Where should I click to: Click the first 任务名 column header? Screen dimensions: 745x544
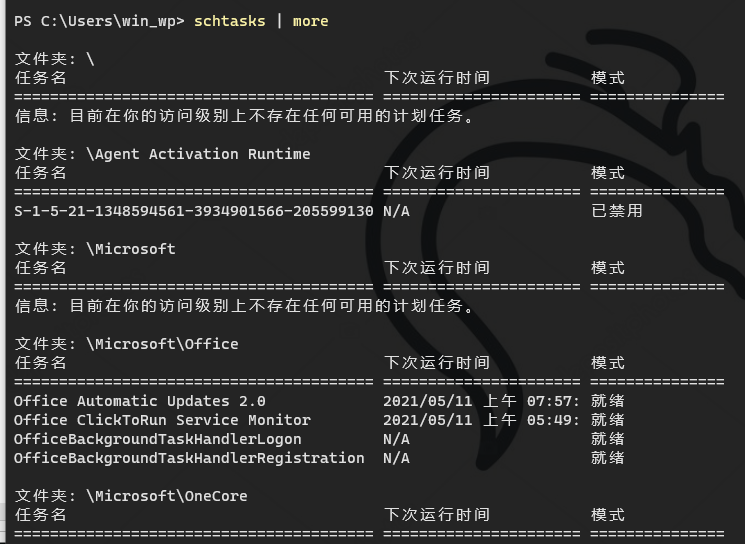click(40, 78)
